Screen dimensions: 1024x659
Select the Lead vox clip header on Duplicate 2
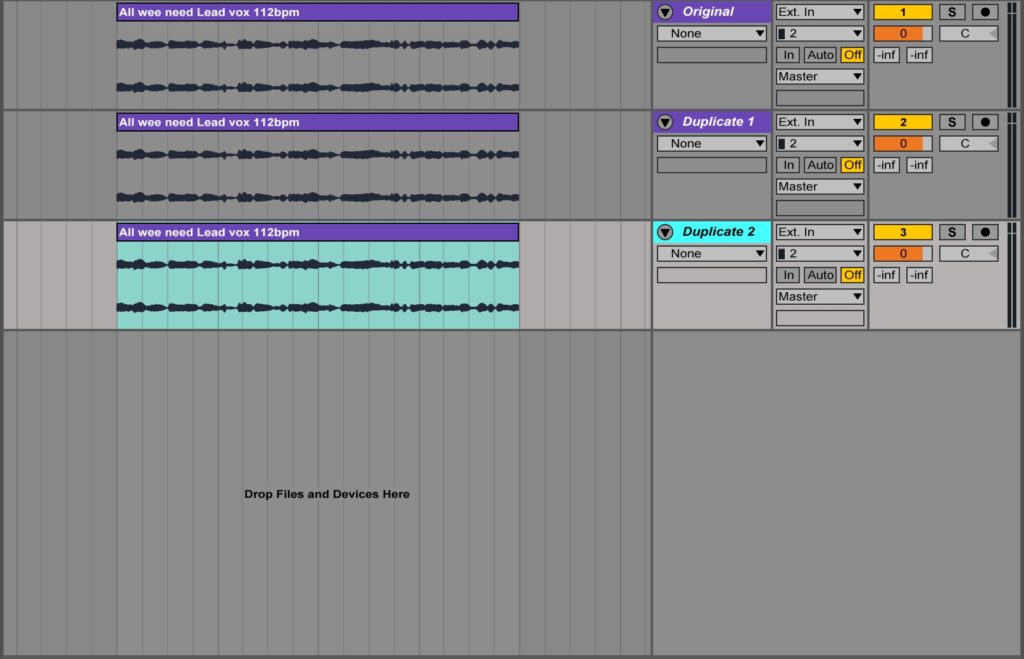point(317,232)
